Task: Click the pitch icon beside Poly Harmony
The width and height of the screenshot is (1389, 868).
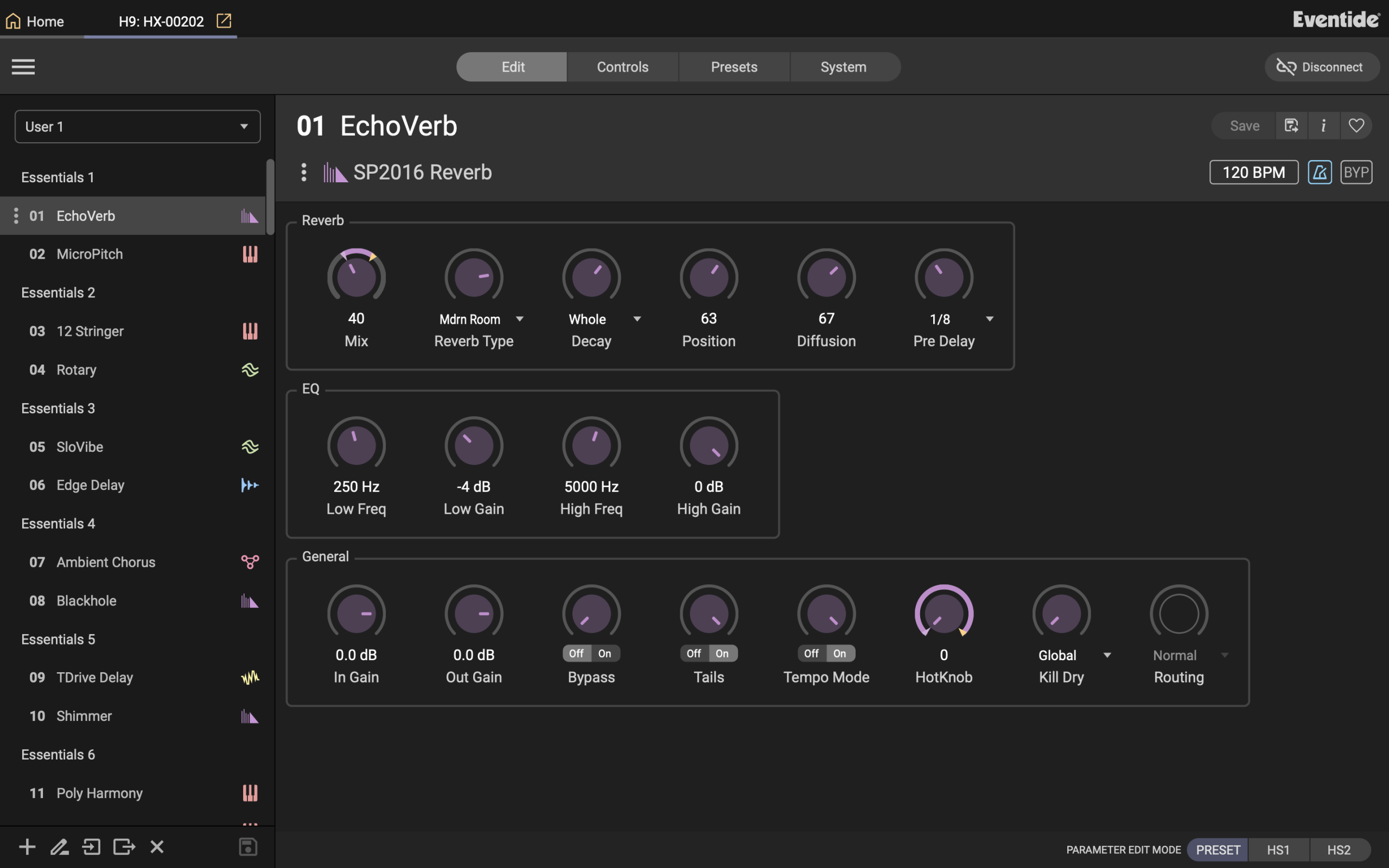Action: click(250, 793)
